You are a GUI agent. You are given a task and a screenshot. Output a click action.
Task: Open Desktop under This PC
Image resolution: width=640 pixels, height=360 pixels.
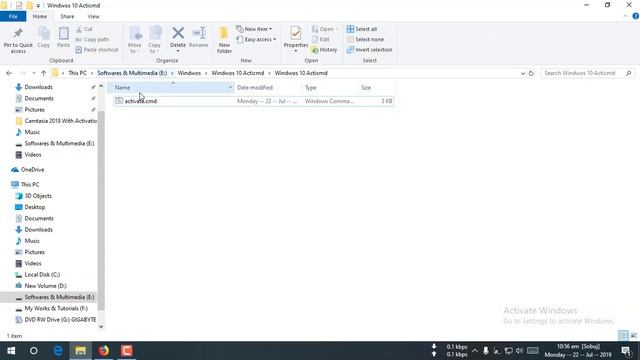[x=35, y=207]
